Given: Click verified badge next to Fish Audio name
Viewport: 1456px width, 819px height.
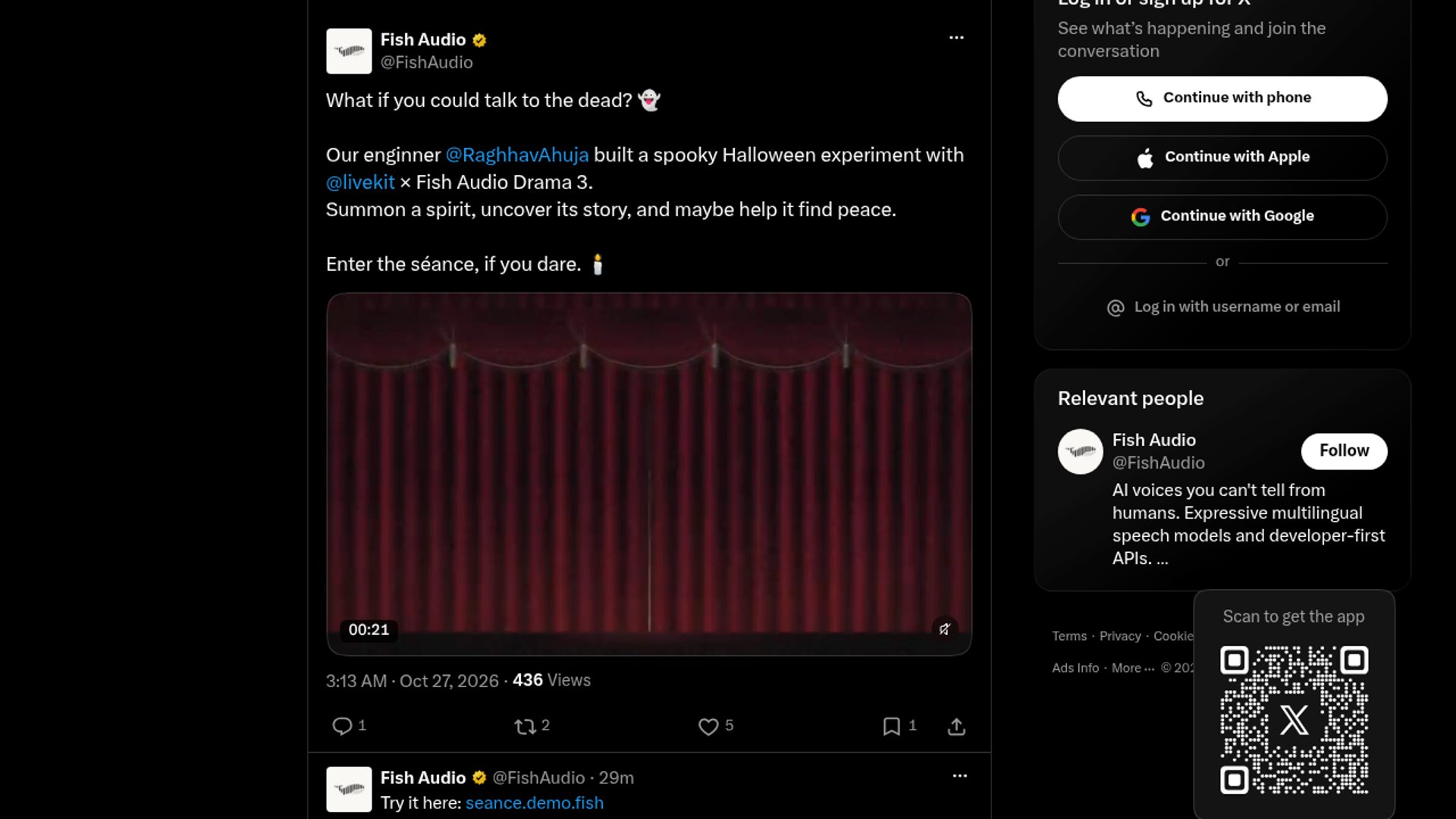Looking at the screenshot, I should click(479, 40).
